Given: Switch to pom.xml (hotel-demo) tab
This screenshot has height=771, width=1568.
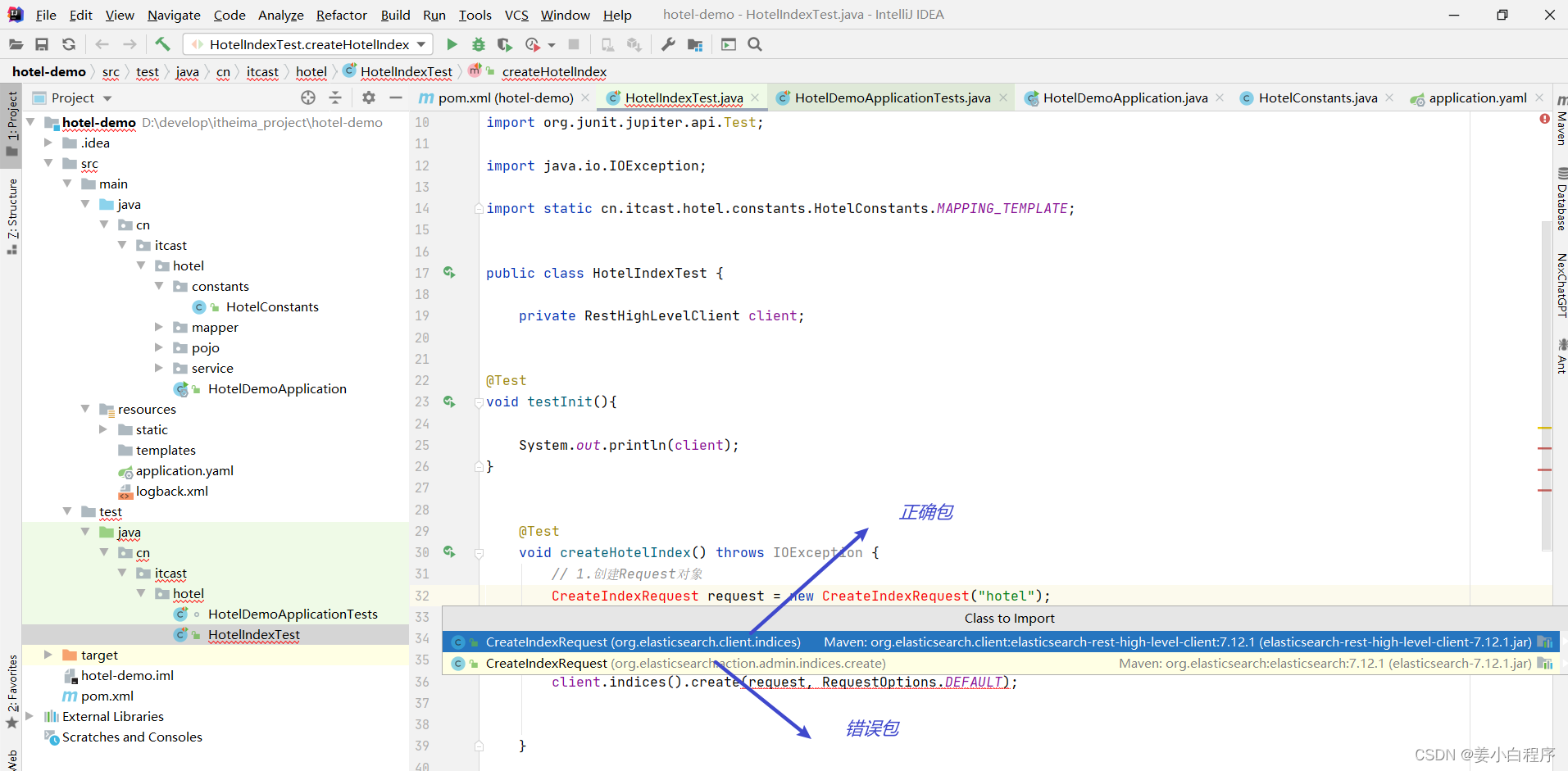Looking at the screenshot, I should (x=505, y=98).
